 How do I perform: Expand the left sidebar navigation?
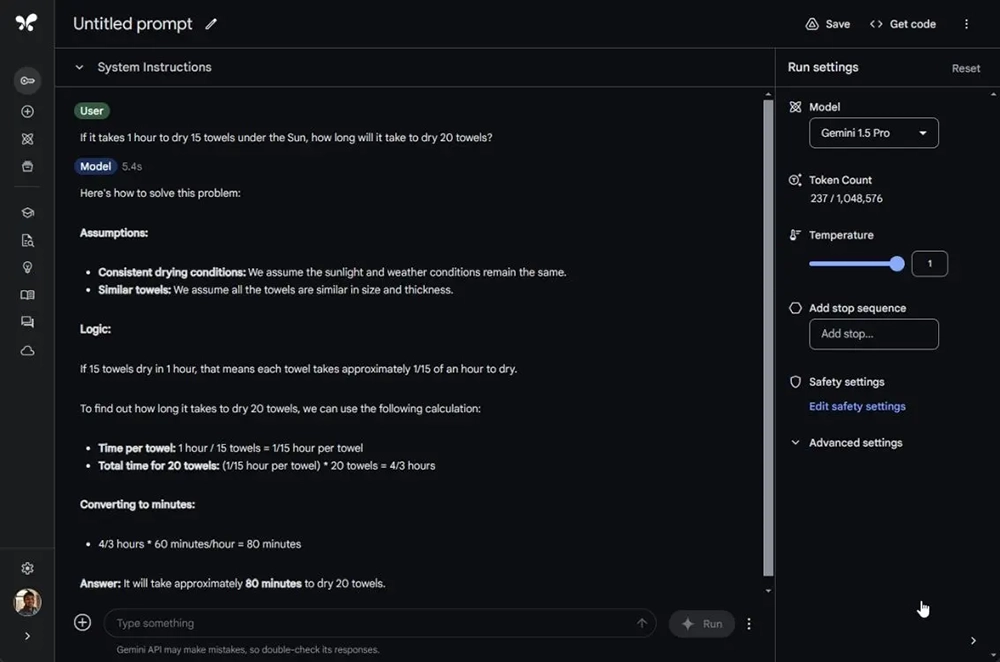point(27,636)
